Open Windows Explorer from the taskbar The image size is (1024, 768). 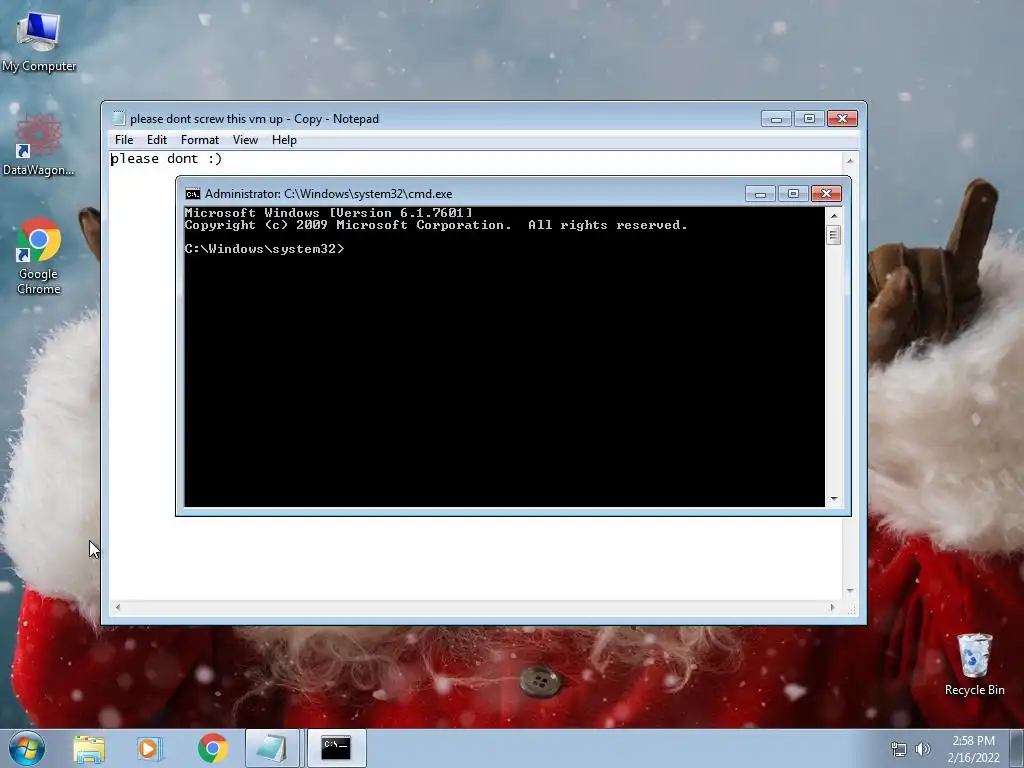pyautogui.click(x=89, y=748)
